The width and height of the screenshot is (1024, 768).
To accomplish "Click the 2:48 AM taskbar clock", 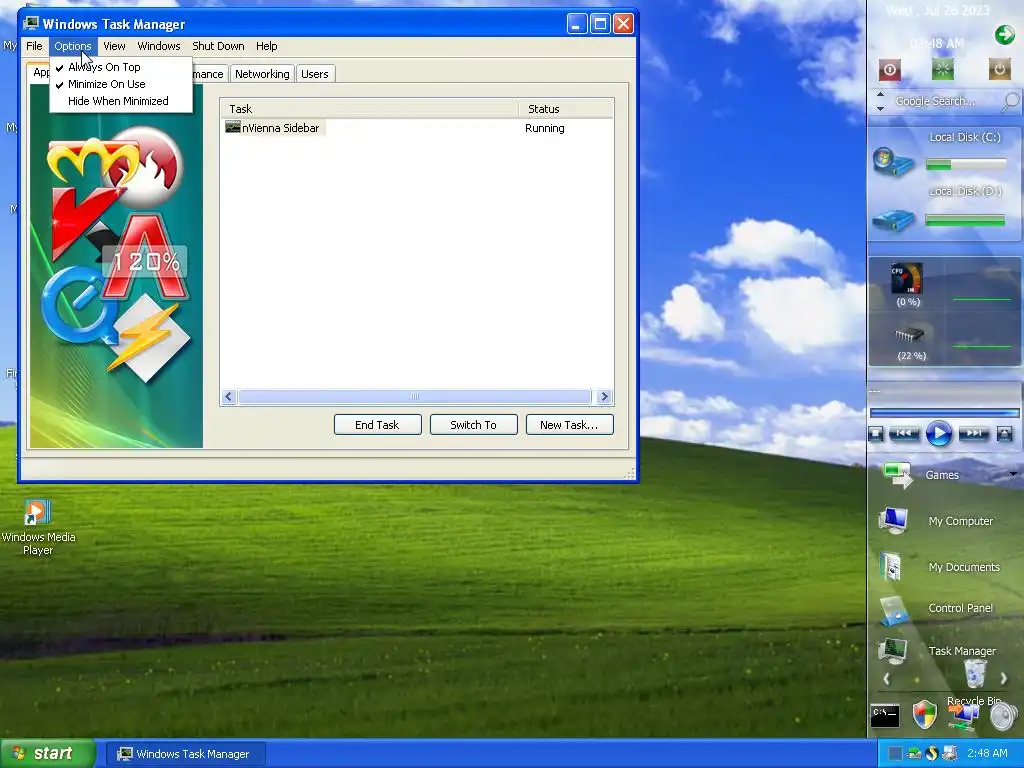I will (987, 754).
